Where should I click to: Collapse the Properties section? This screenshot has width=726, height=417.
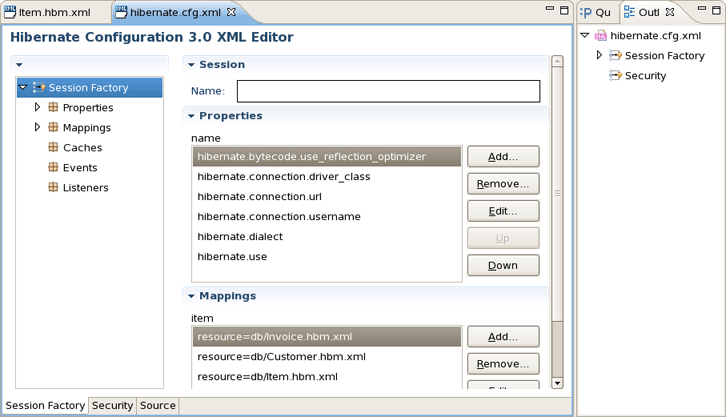tap(191, 116)
